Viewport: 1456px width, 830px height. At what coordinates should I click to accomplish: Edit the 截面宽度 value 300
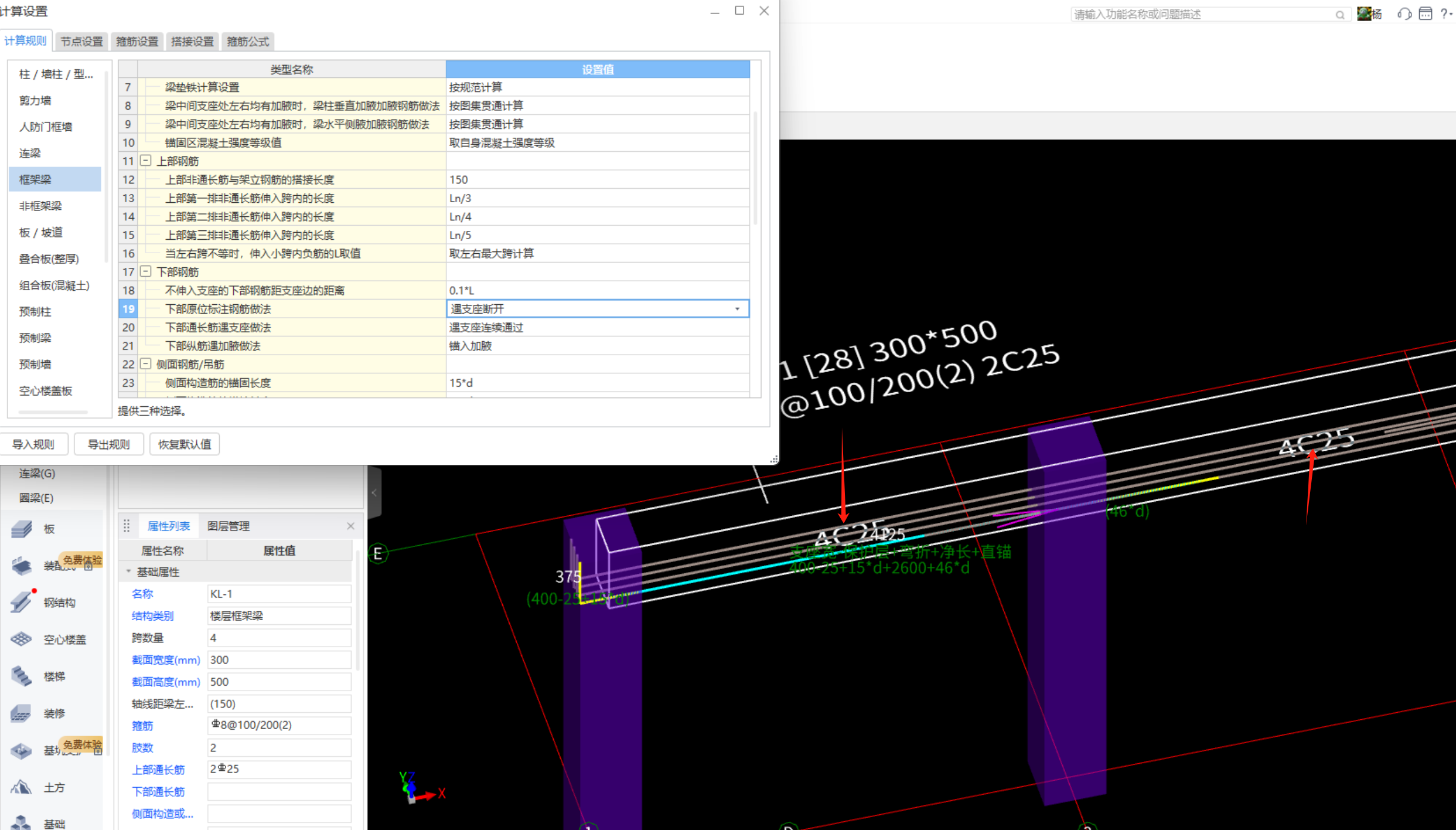[279, 660]
